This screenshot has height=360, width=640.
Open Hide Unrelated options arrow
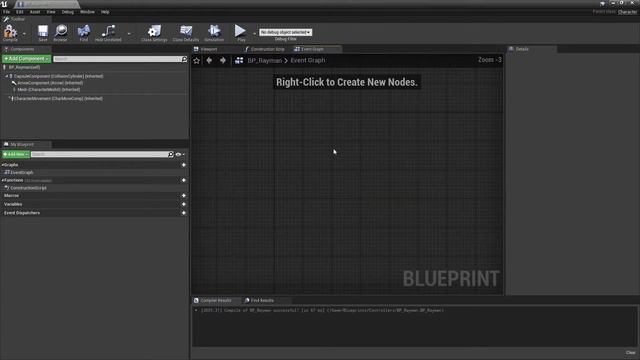click(129, 33)
